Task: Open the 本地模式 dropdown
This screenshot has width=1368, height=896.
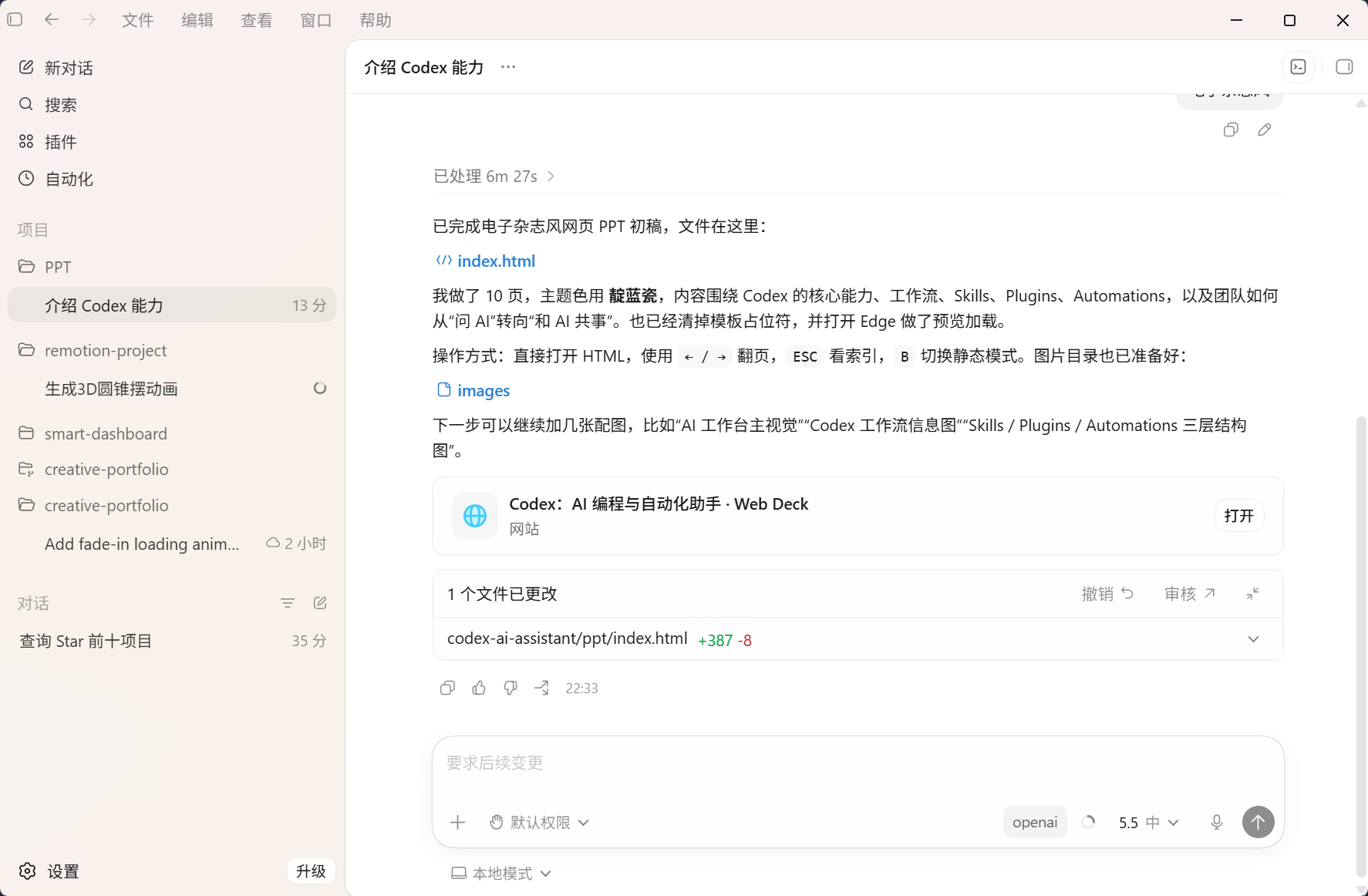Action: point(501,874)
